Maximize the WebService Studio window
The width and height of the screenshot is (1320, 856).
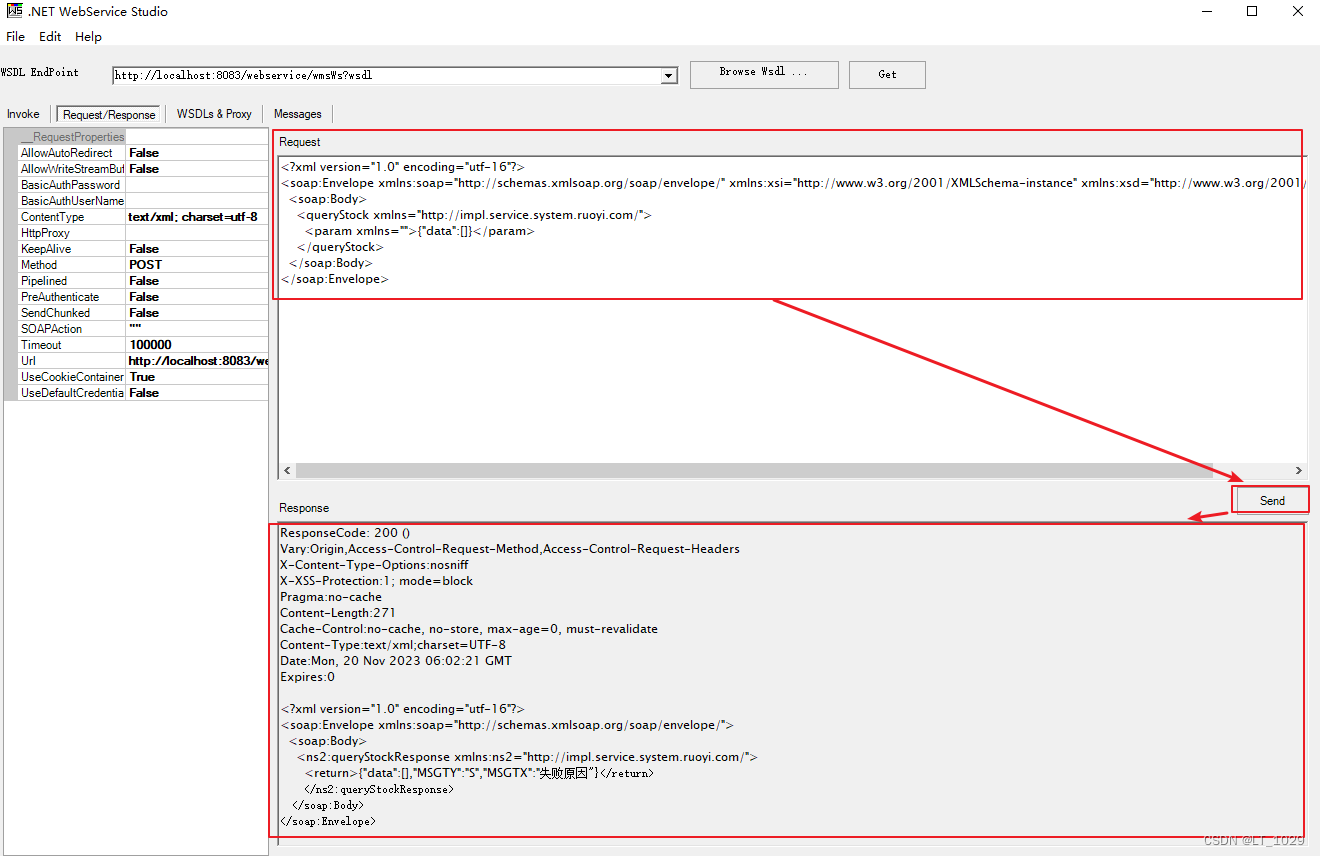coord(1252,12)
